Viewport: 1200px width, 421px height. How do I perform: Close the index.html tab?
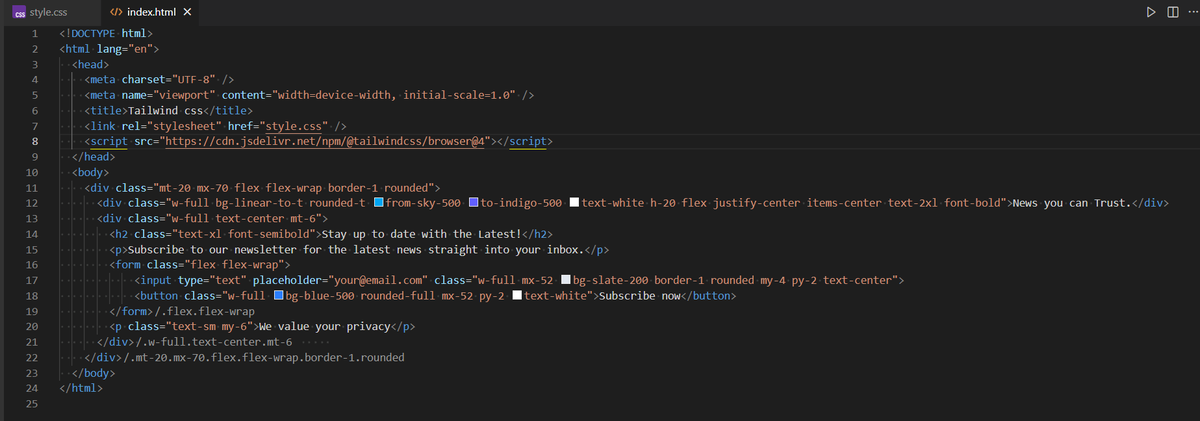(x=188, y=12)
